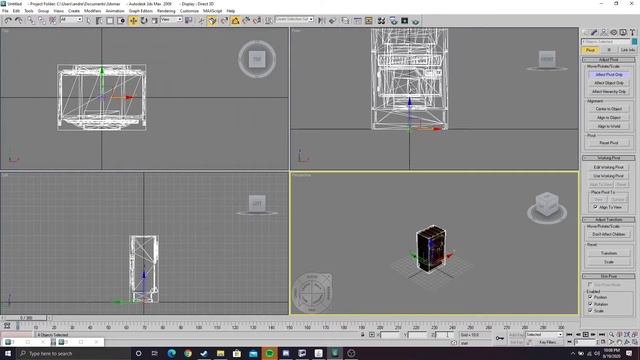640x360 pixels.
Task: Uncheck the Scale checkbox under Enabled
Action: [x=590, y=311]
